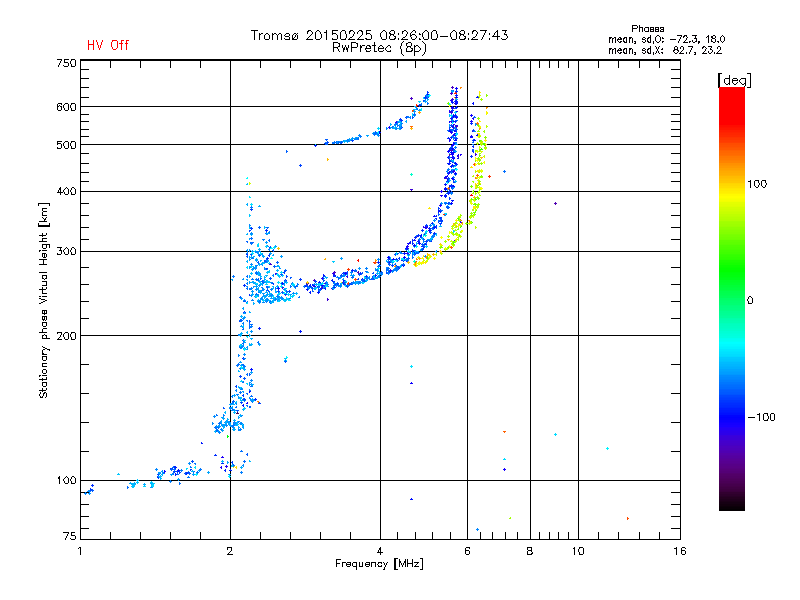This screenshot has width=800, height=600.
Task: Select the "mean, sd,O: -72.3, 18.0" line
Action: coord(666,39)
